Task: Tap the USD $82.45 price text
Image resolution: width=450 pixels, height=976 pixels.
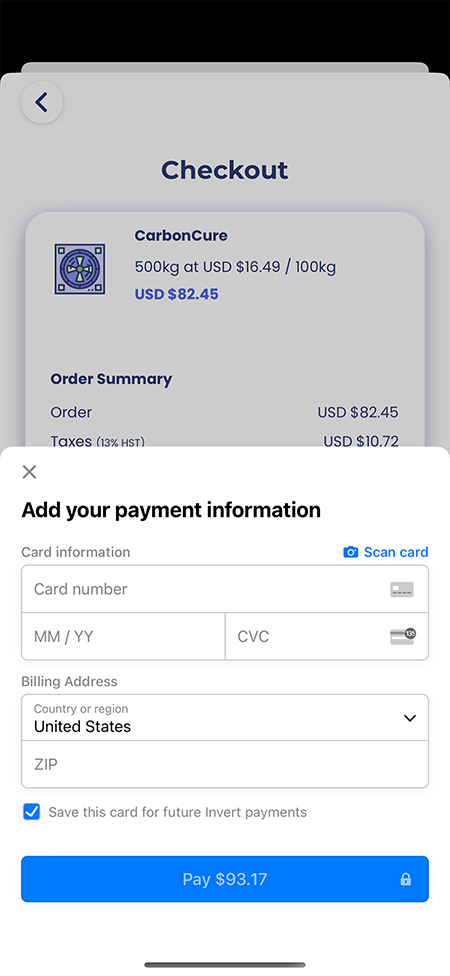Action: [x=177, y=294]
